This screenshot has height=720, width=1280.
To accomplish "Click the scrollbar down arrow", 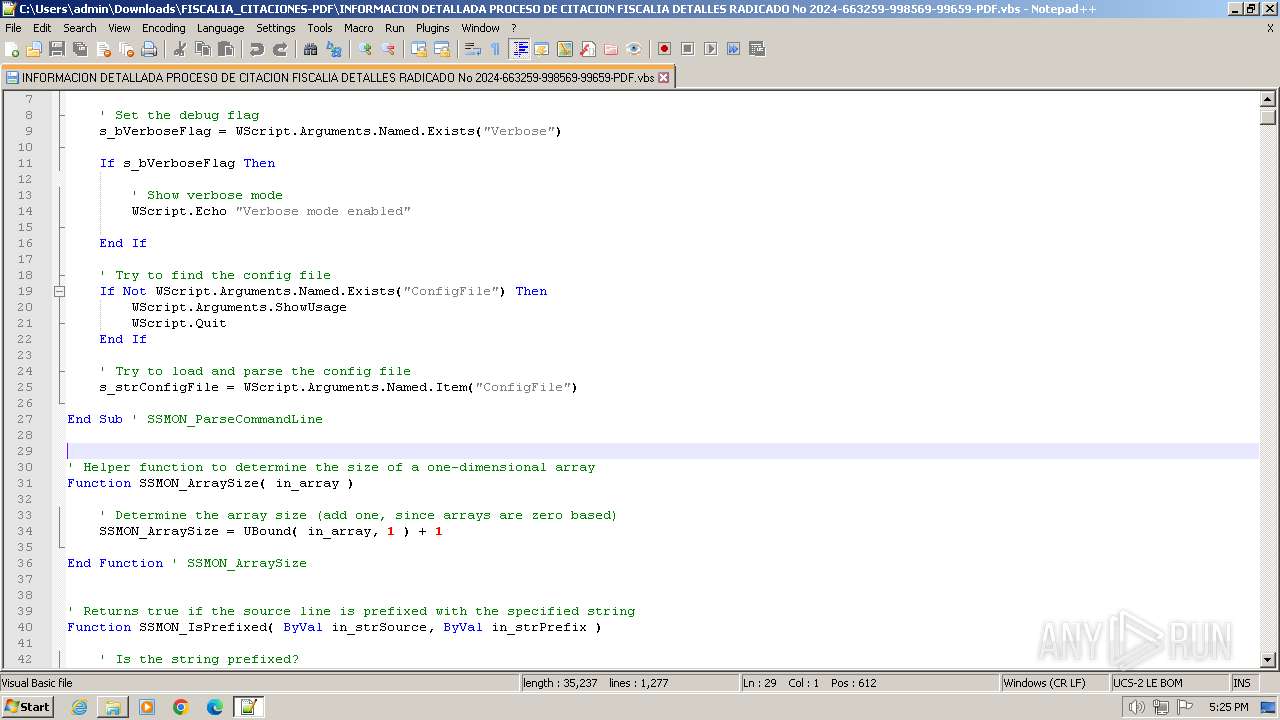I will 1268,660.
